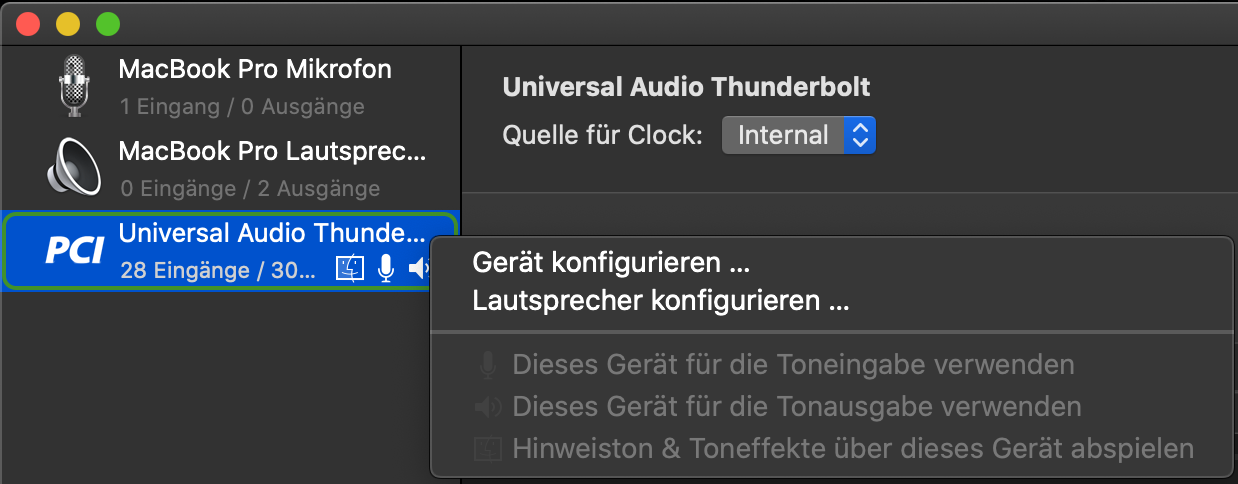Viewport: 1238px width, 484px height.
Task: Open the Quelle für Clock dropdown
Action: [799, 135]
